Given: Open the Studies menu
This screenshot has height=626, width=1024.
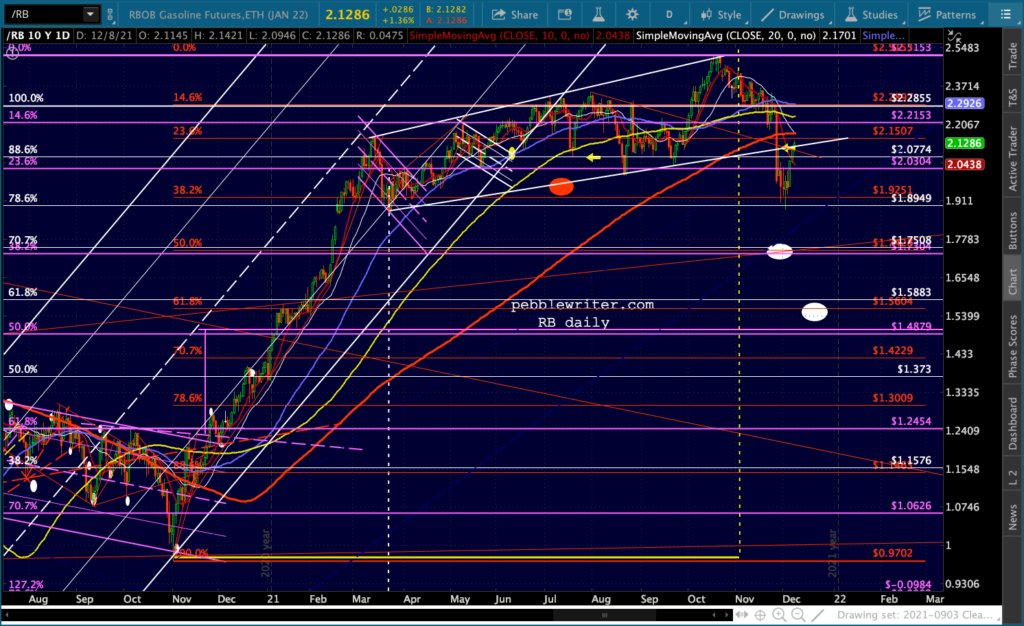Looking at the screenshot, I should click(872, 14).
